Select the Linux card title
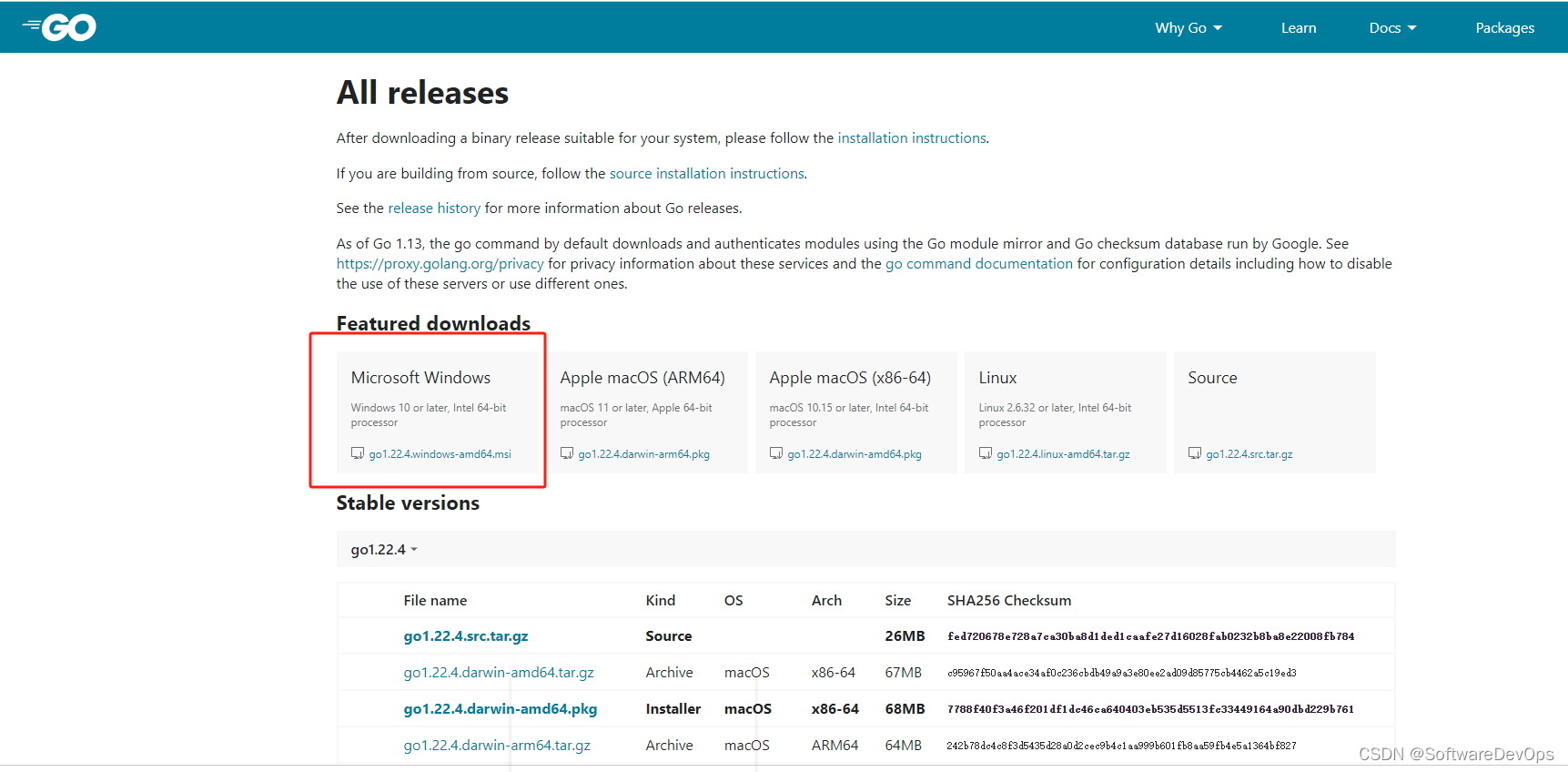This screenshot has width=1568, height=772. 997,378
